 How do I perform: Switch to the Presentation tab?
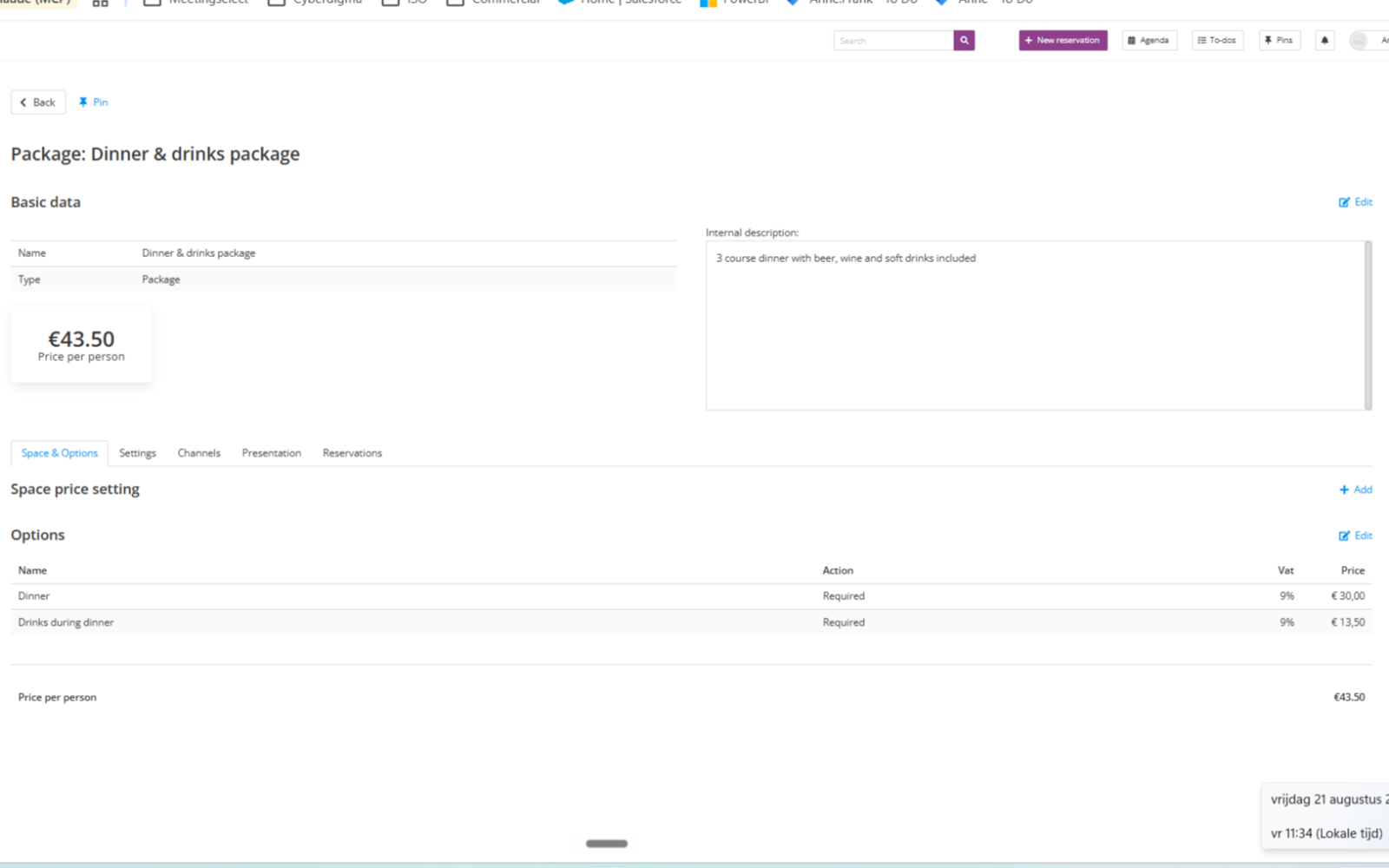272,453
